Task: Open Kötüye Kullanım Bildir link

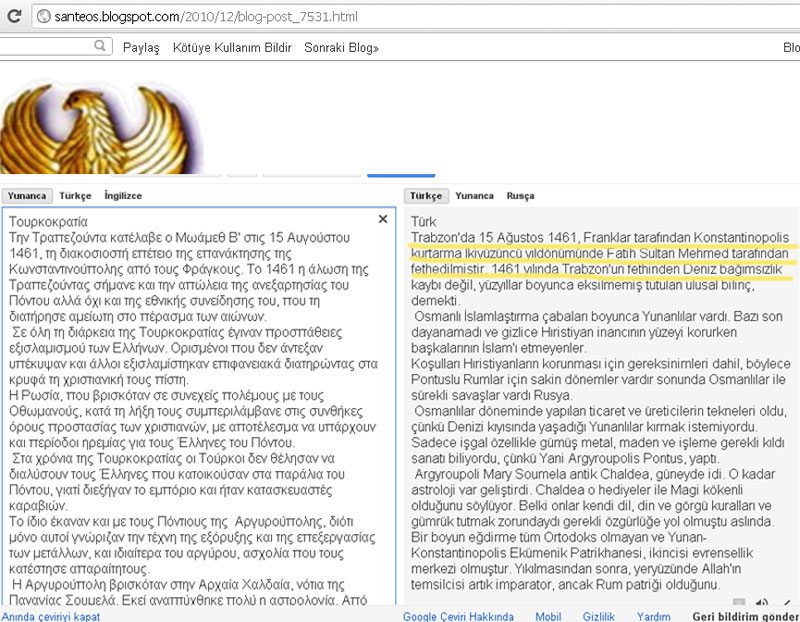Action: [x=231, y=48]
